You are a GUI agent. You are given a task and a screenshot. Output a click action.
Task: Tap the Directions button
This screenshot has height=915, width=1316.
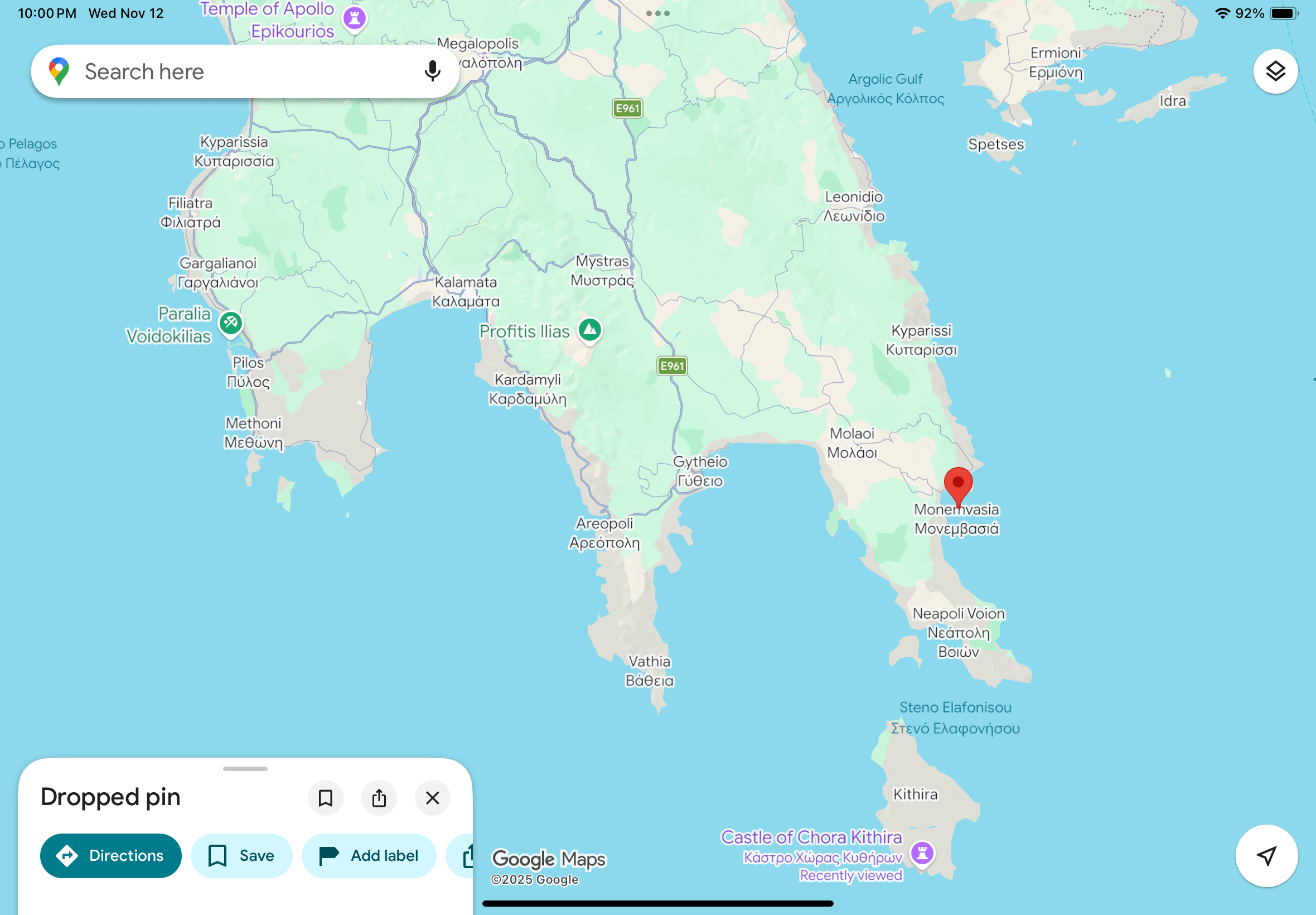(x=110, y=855)
